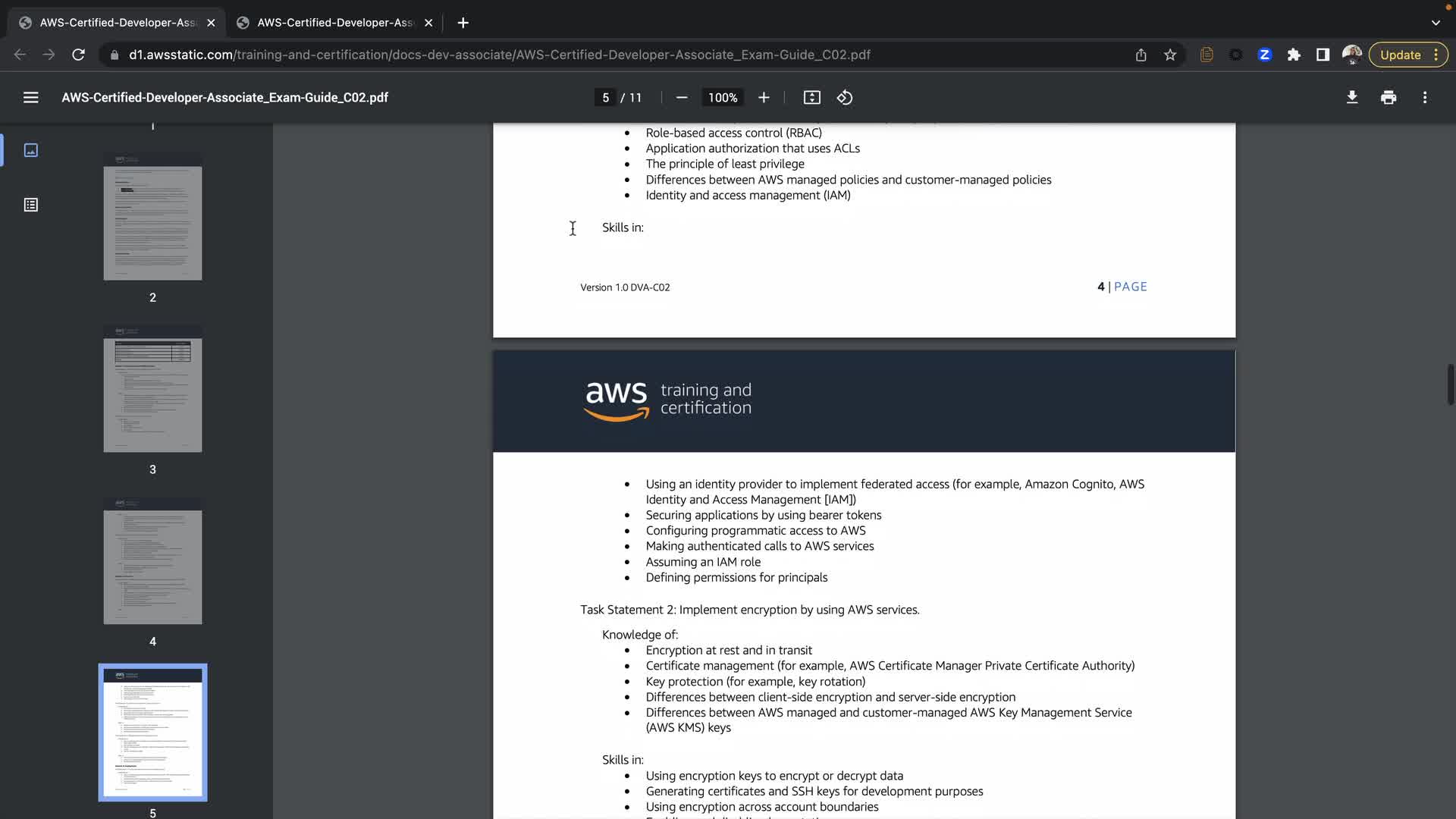This screenshot has height=819, width=1456.
Task: Switch sidebar to document outline view
Action: (x=30, y=205)
